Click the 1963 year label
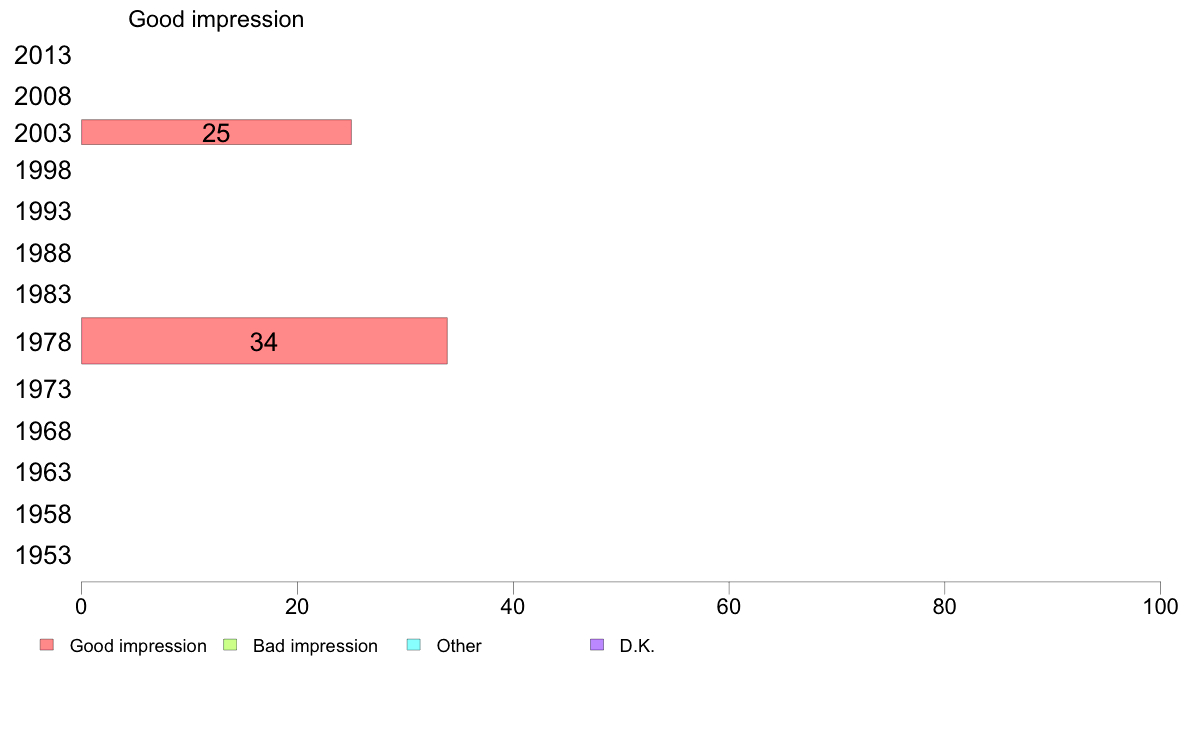The image size is (1188, 736). coord(42,472)
